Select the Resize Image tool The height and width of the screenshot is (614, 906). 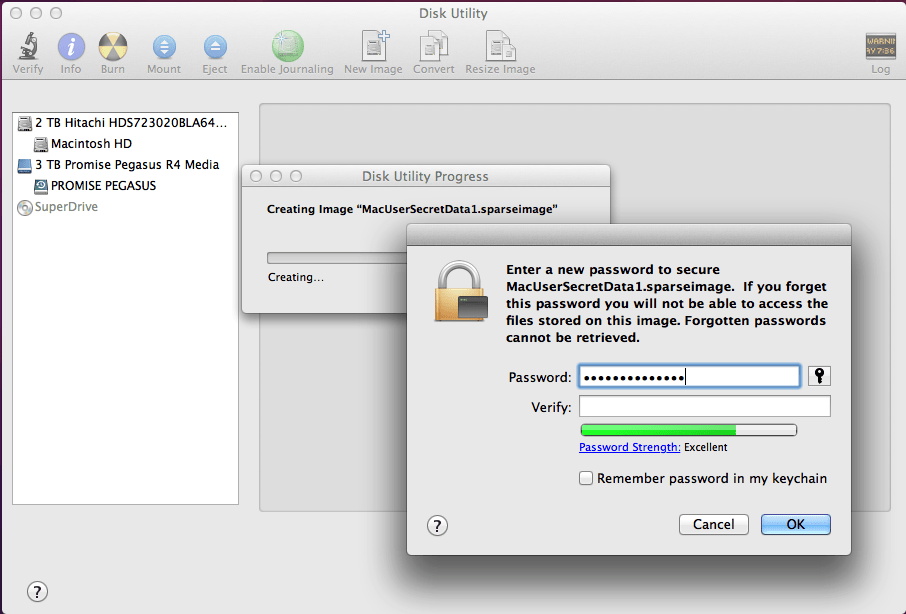pyautogui.click(x=499, y=45)
